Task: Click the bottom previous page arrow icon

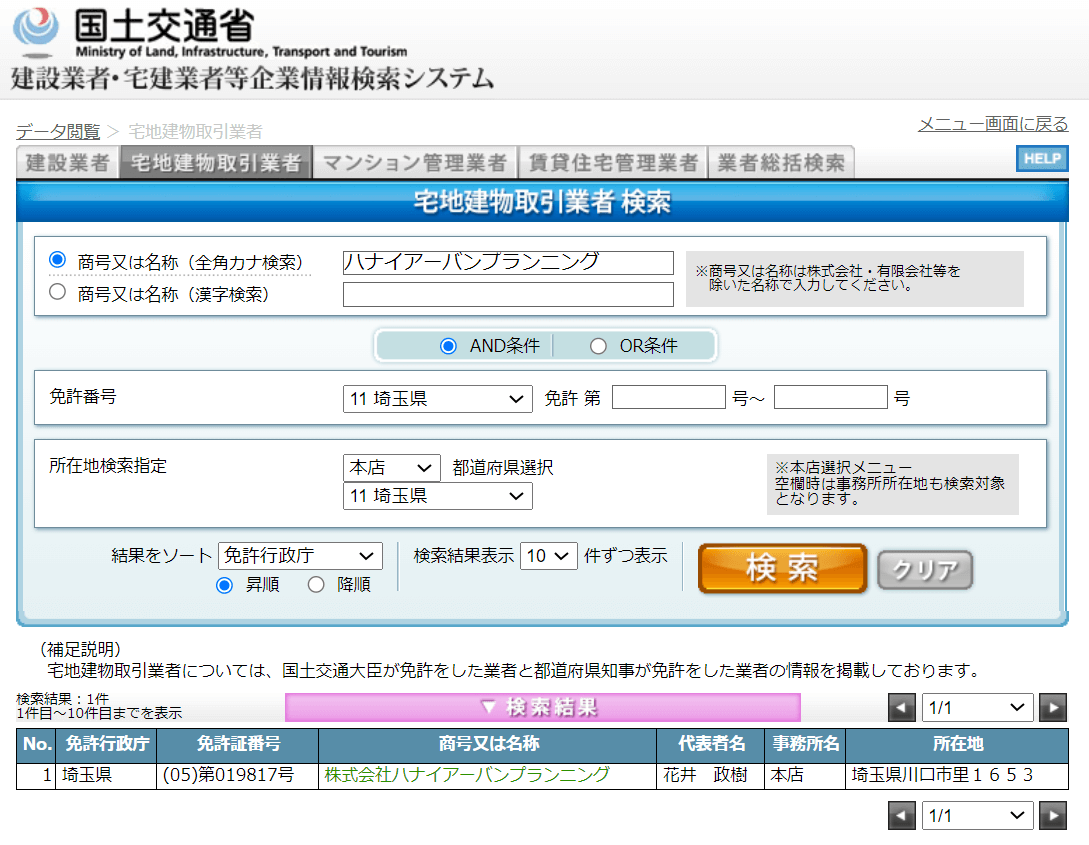Action: click(901, 816)
